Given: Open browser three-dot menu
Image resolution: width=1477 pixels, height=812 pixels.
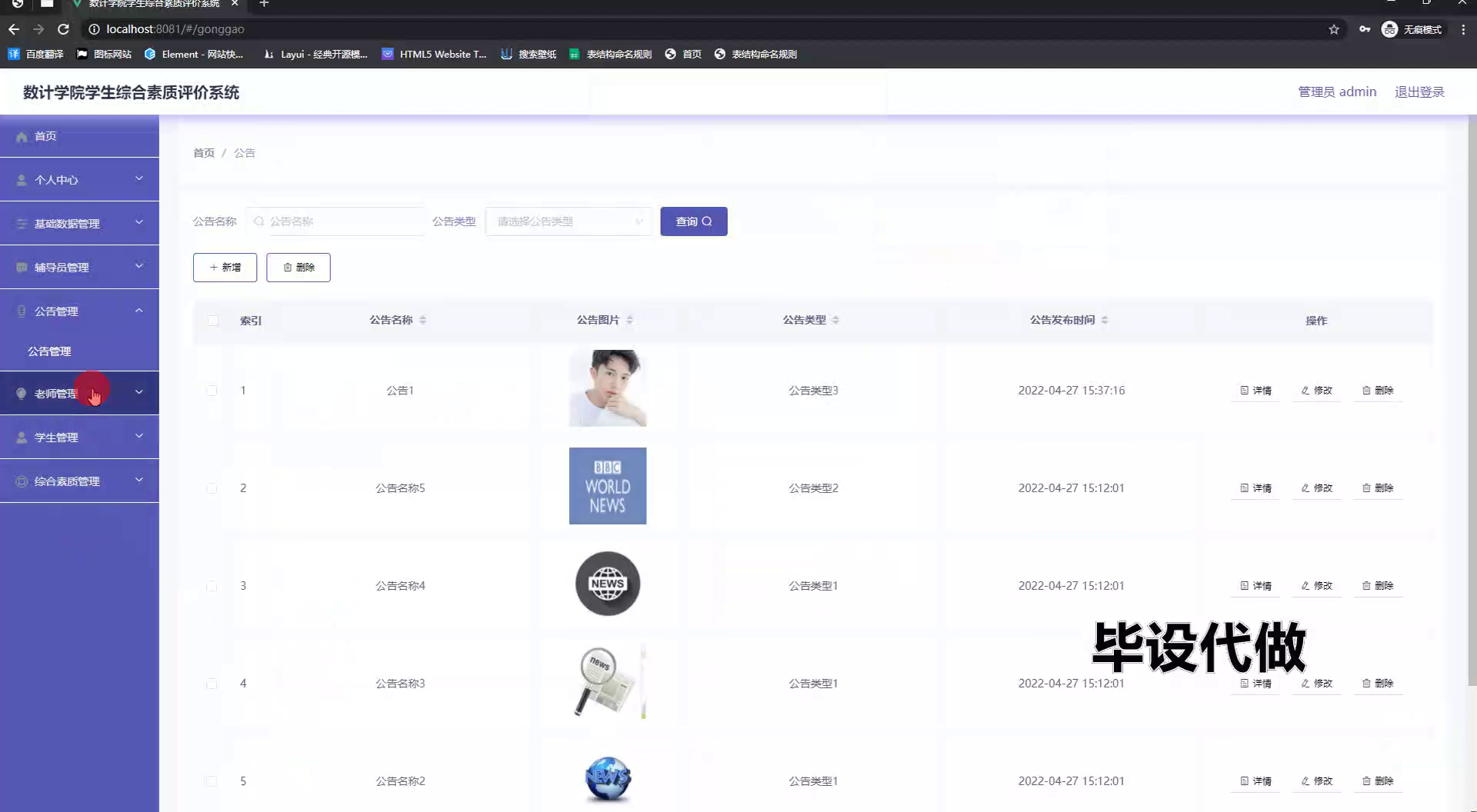Looking at the screenshot, I should point(1463,29).
